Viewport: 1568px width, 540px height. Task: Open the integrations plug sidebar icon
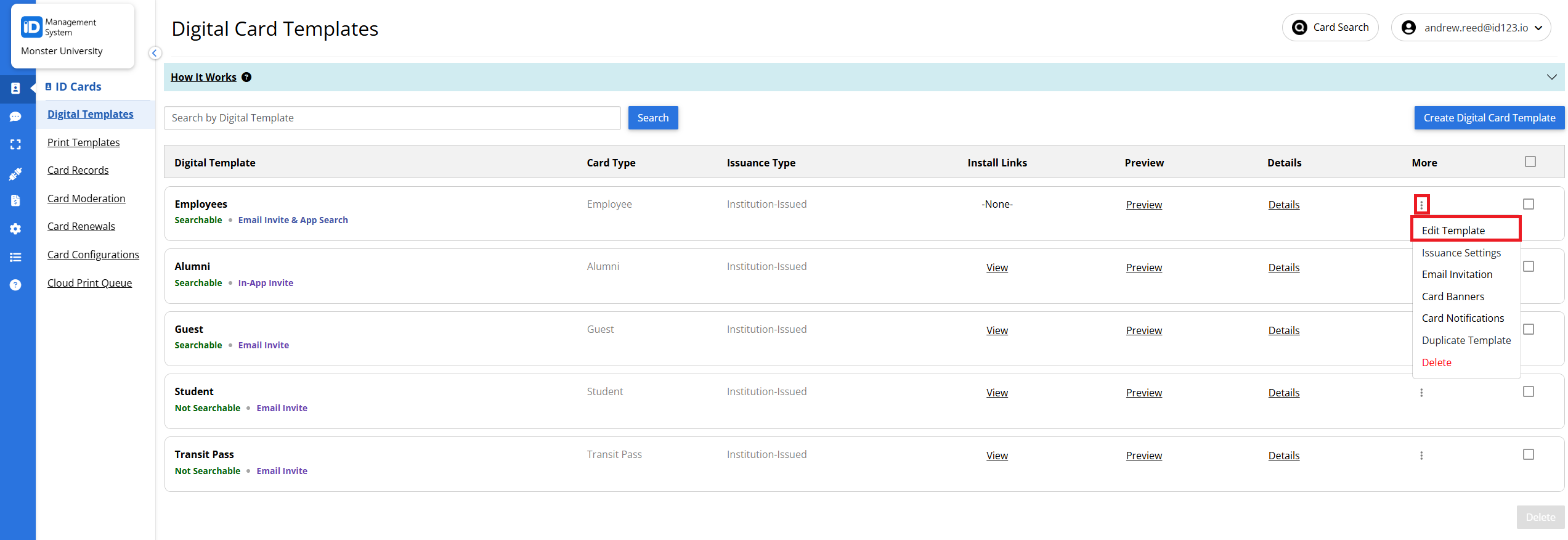click(15, 174)
